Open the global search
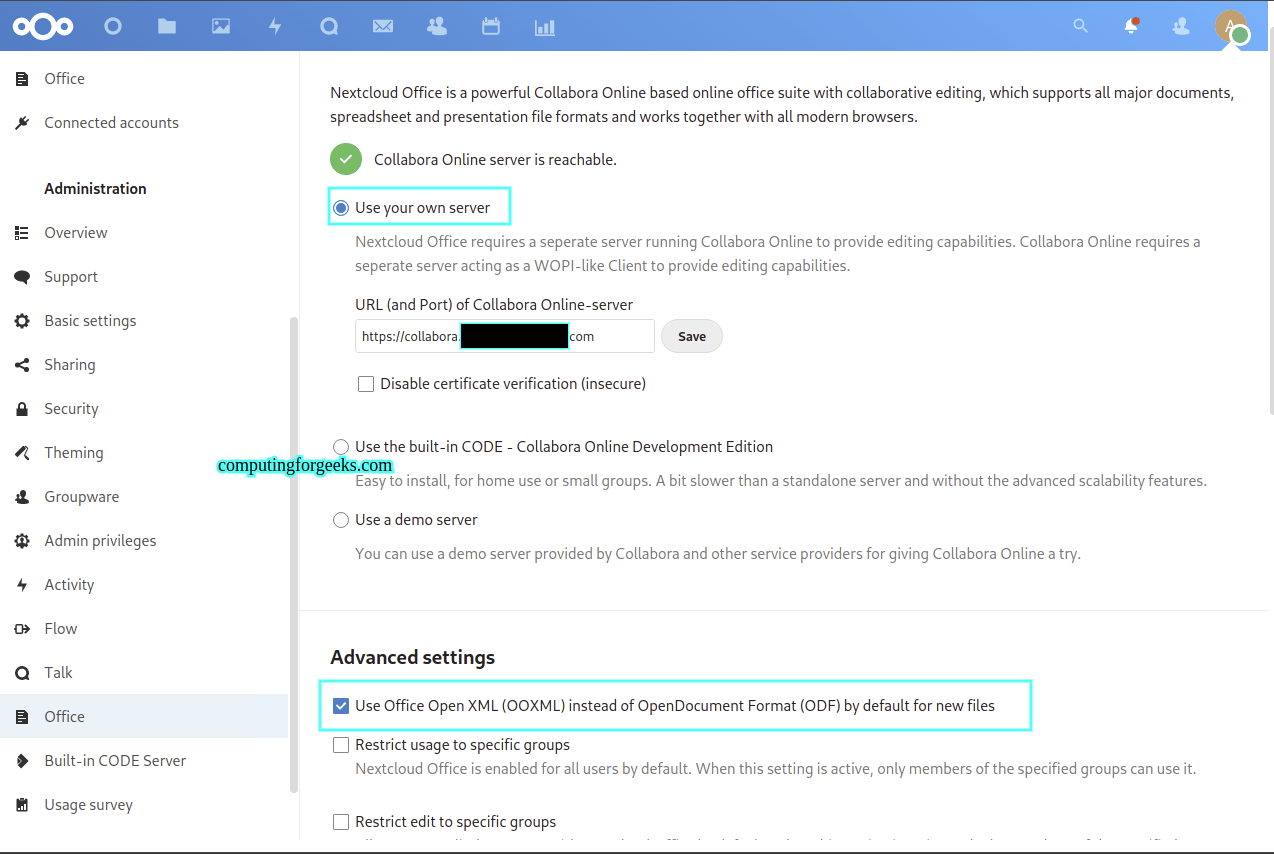The height and width of the screenshot is (854, 1274). (x=1080, y=26)
